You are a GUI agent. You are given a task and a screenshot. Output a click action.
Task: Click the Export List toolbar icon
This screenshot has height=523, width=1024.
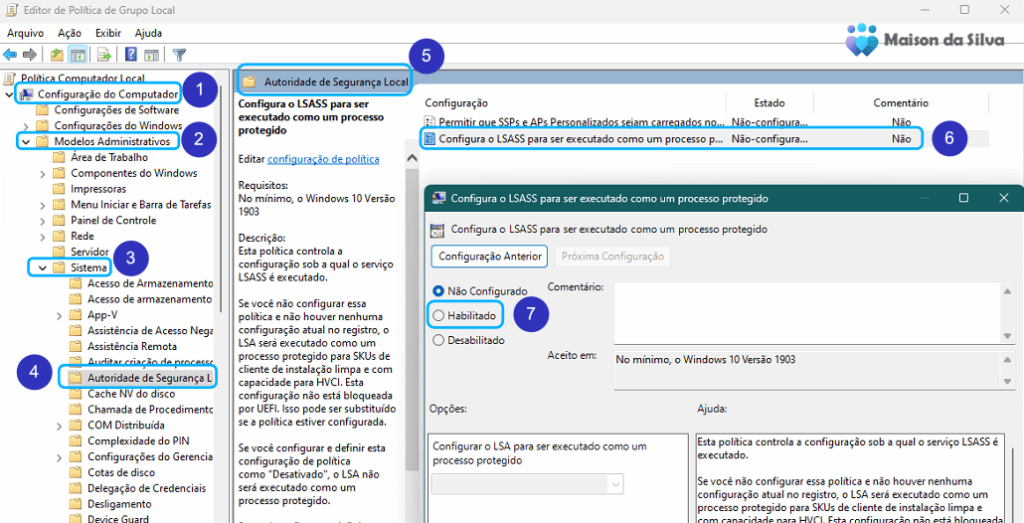tap(103, 54)
